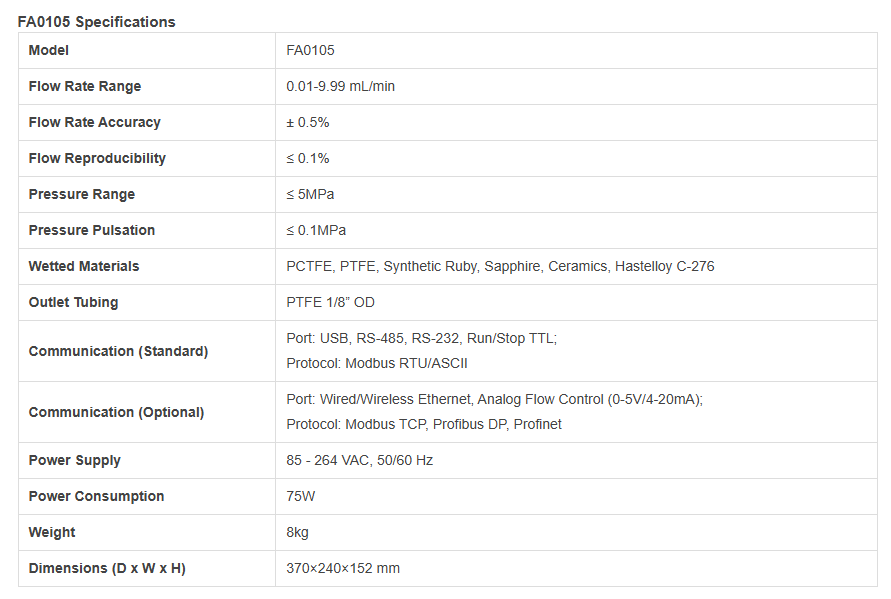The image size is (891, 599).
Task: Click the Wetted Materials label
Action: pyautogui.click(x=84, y=266)
